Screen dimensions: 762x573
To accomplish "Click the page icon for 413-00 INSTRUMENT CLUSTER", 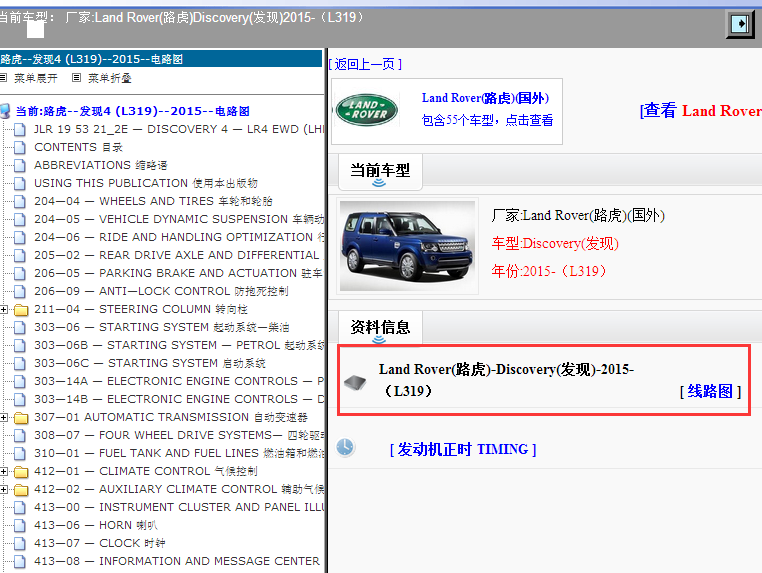I will (x=20, y=507).
